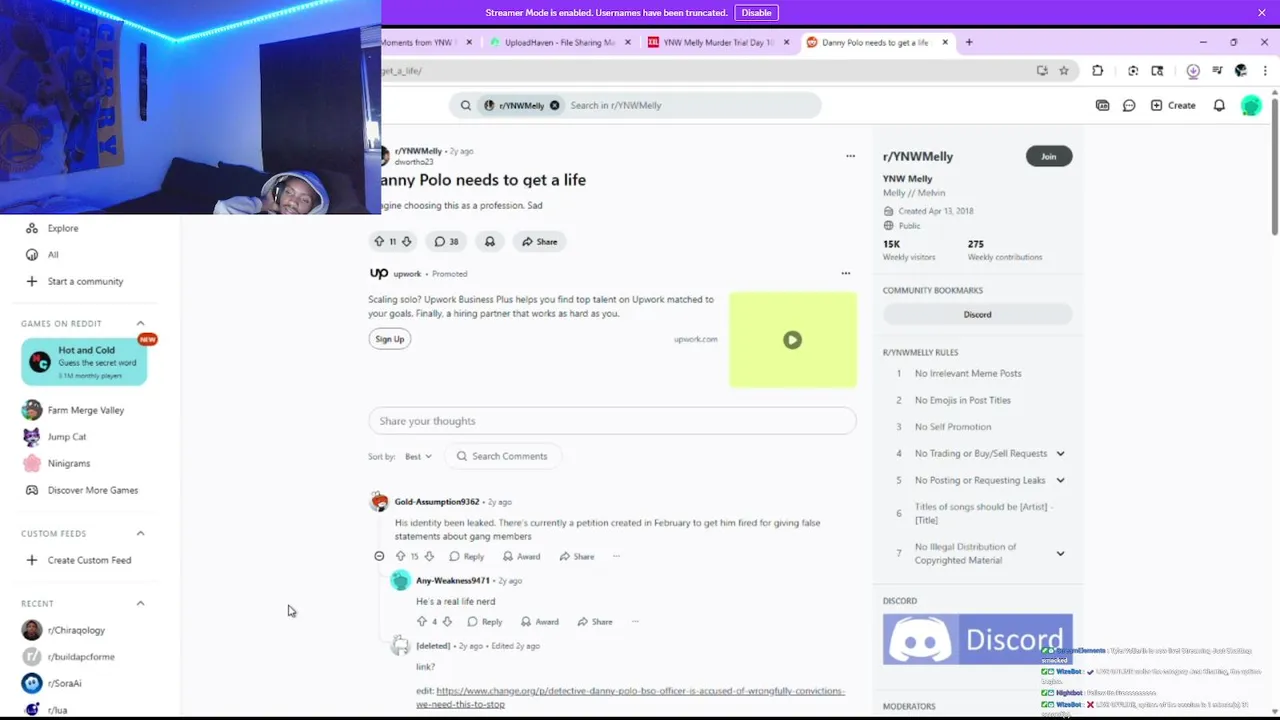Collapse the Recent section

tap(140, 603)
